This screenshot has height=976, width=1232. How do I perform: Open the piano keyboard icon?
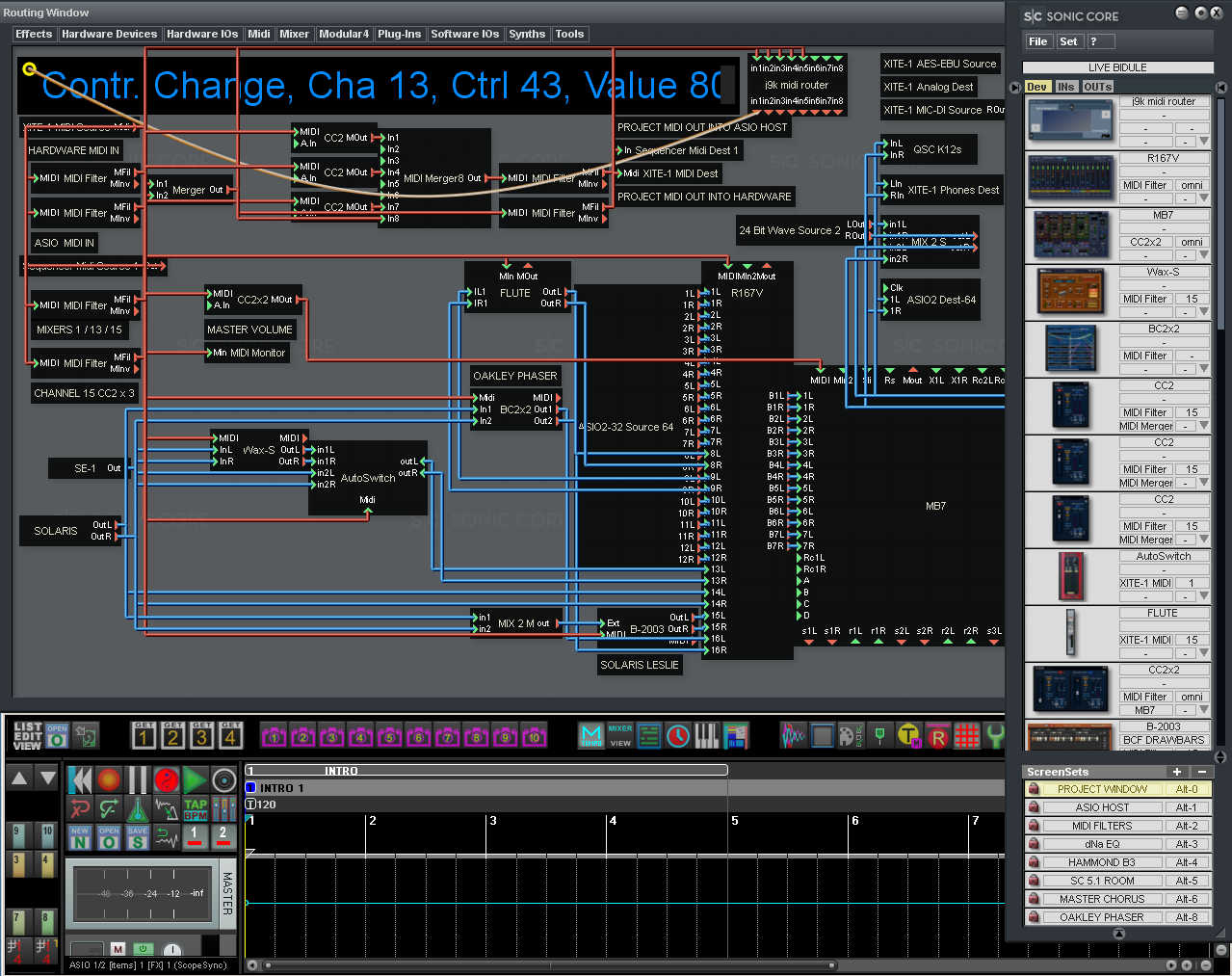[x=706, y=736]
